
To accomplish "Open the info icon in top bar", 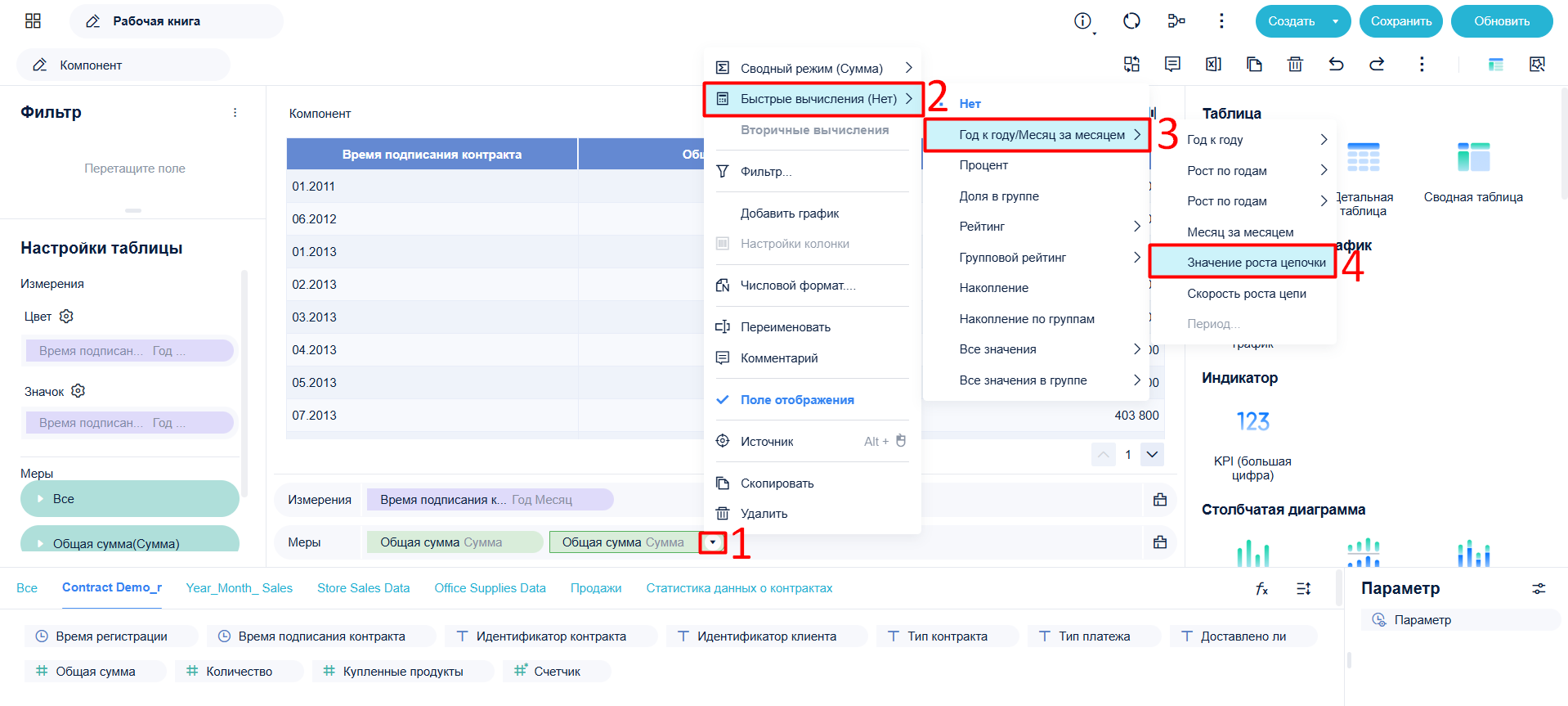I will point(1083,21).
